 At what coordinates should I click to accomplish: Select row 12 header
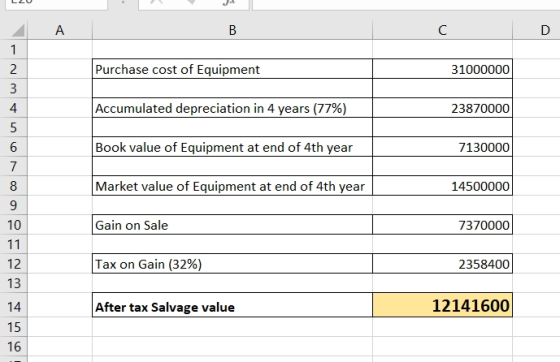point(13,263)
